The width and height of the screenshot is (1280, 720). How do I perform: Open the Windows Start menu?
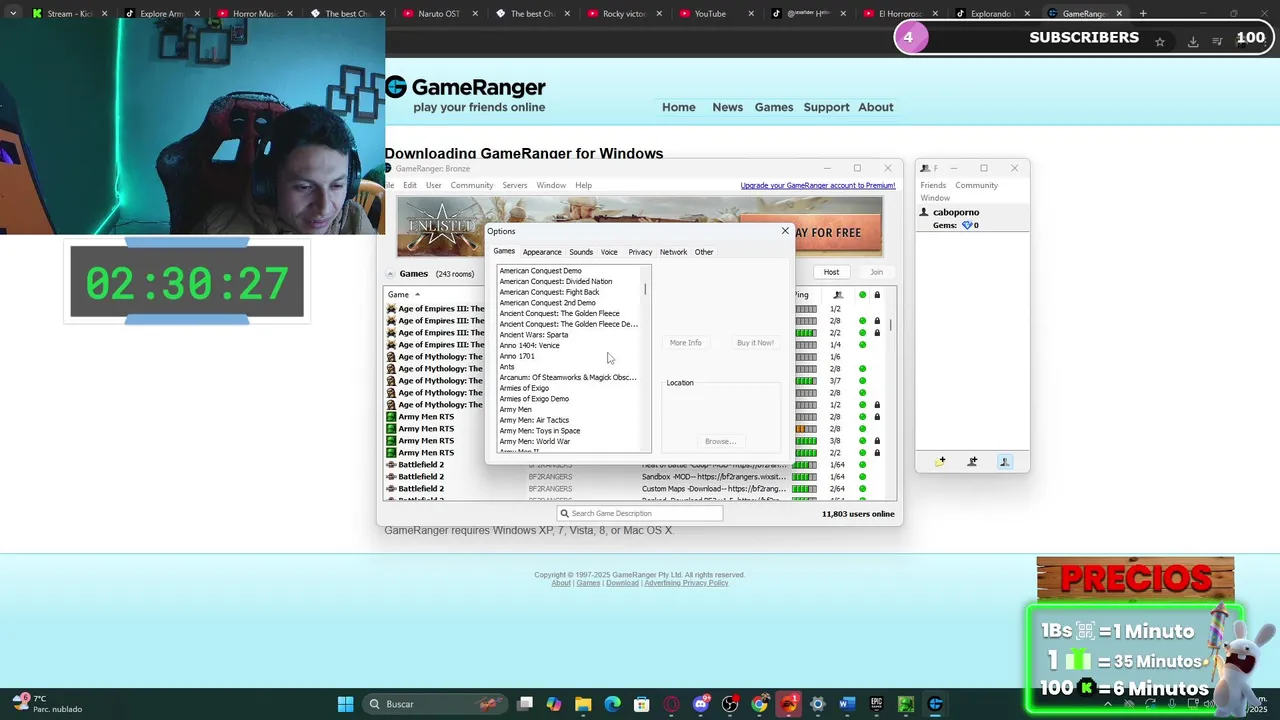tap(345, 704)
